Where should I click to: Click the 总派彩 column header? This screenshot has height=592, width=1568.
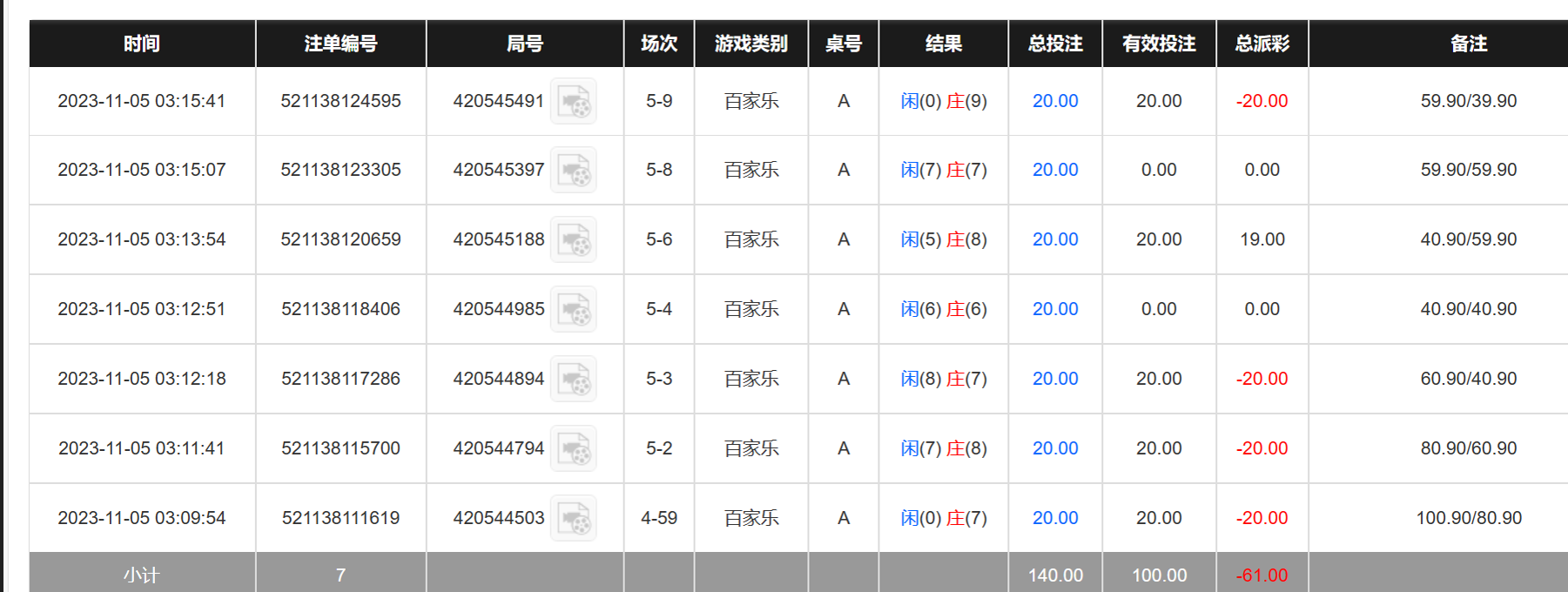[x=1262, y=44]
